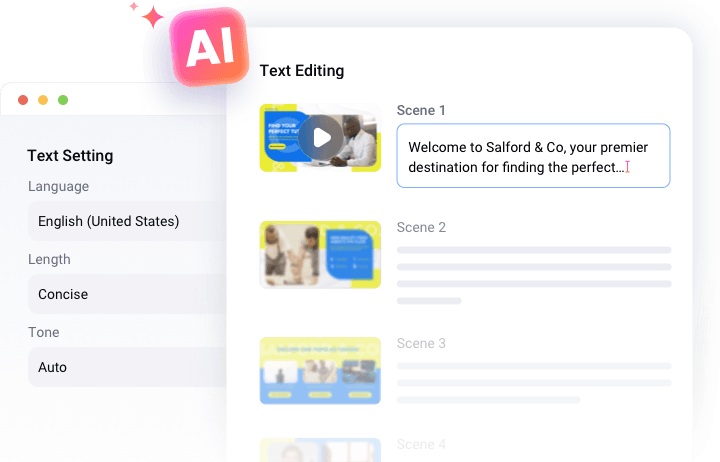Screen dimensions: 720x462
Task: Click the Text Editing heading
Action: point(302,71)
